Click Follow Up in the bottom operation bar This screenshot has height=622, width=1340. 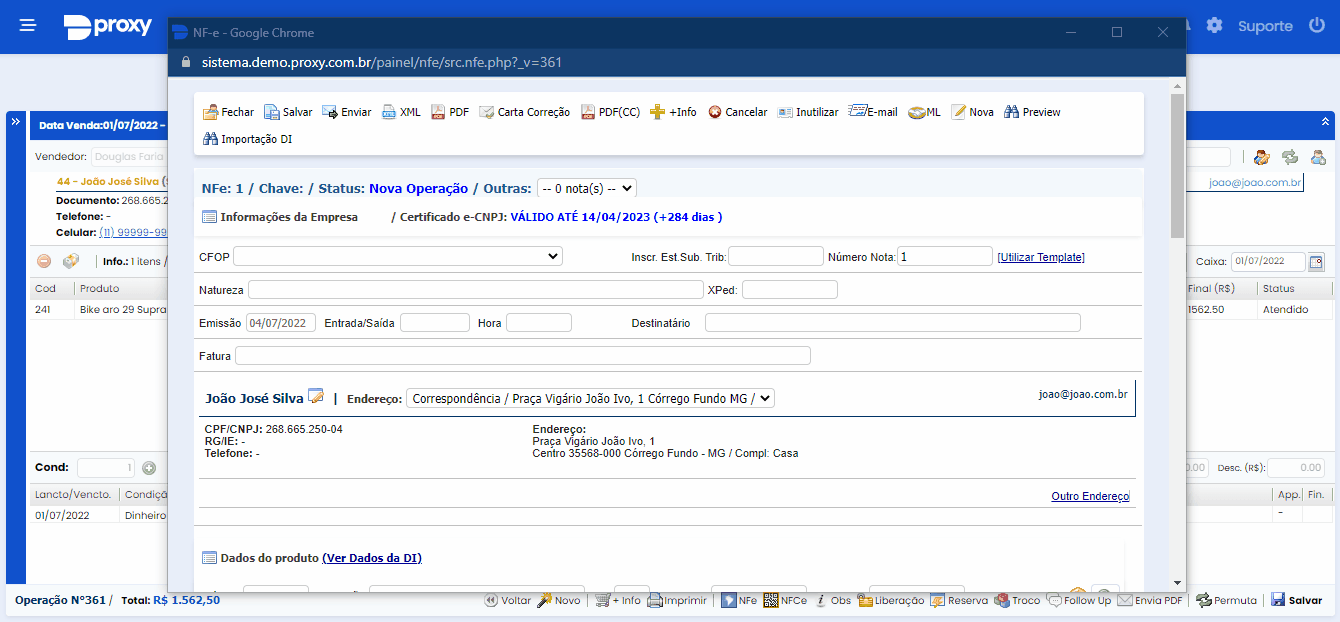click(1079, 600)
